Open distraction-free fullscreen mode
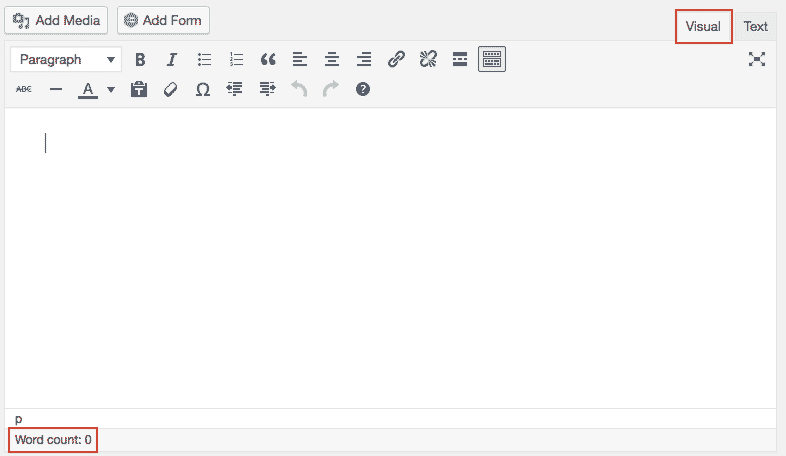 (x=757, y=59)
